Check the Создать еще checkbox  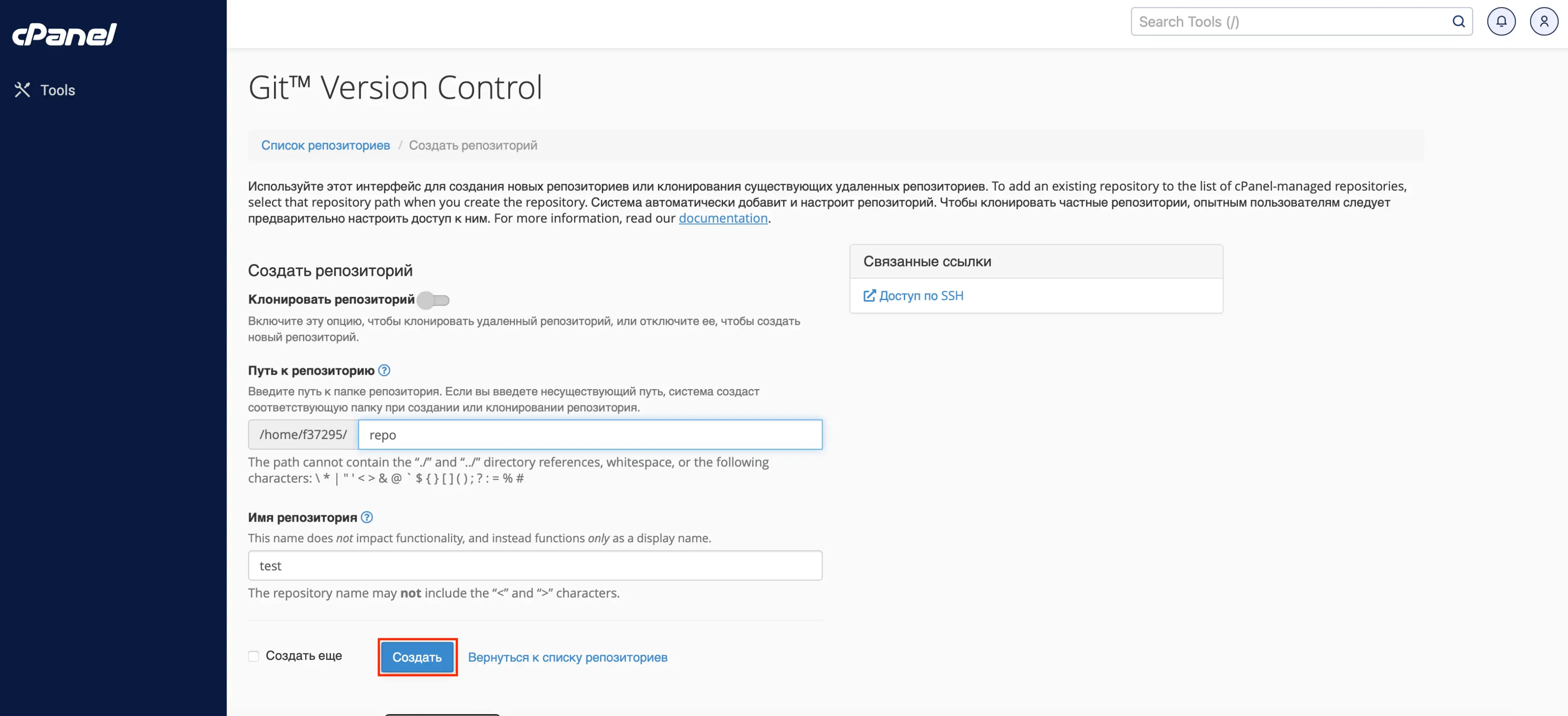pos(254,656)
